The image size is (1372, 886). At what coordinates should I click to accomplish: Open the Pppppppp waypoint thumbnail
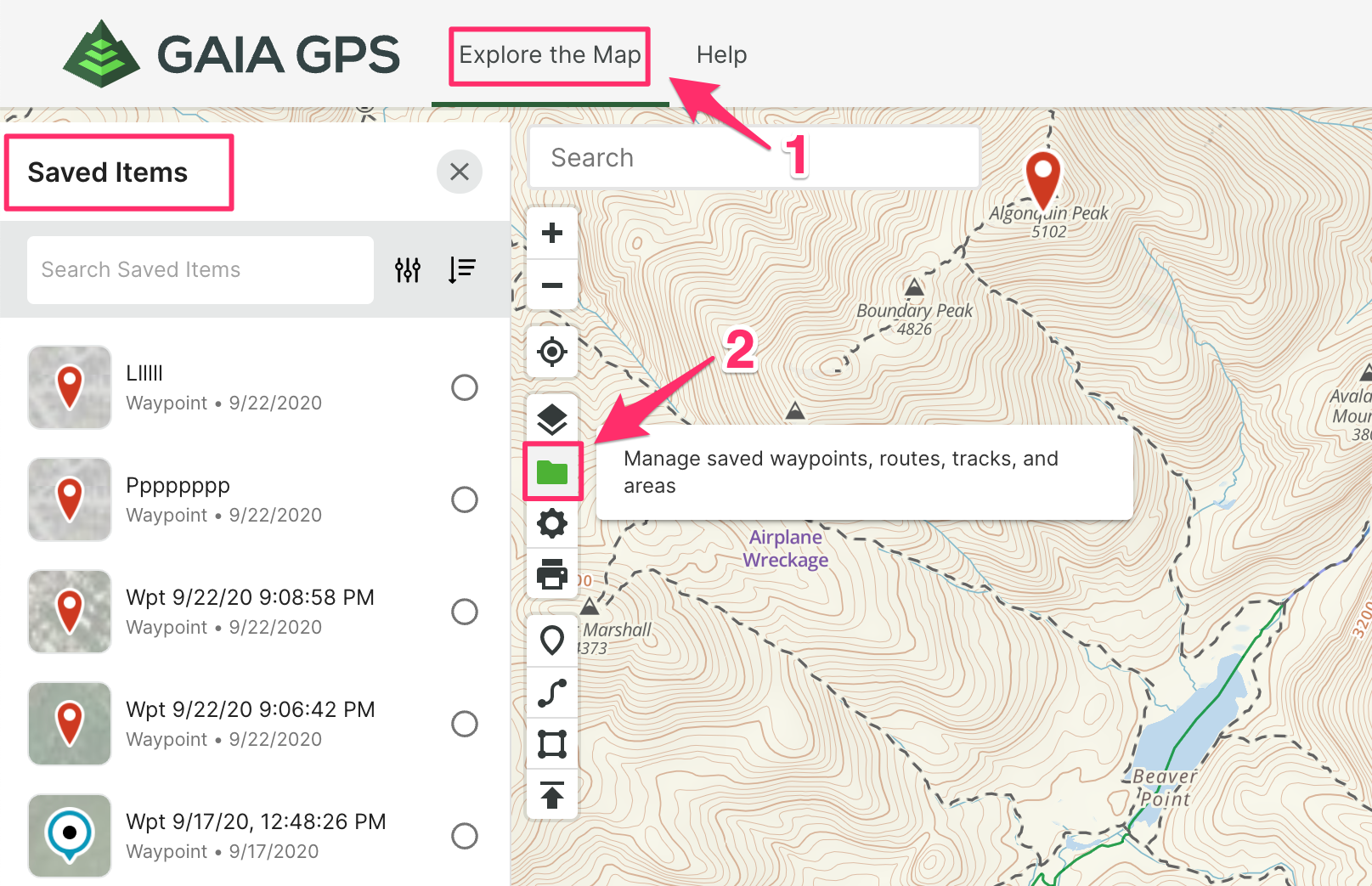[70, 499]
